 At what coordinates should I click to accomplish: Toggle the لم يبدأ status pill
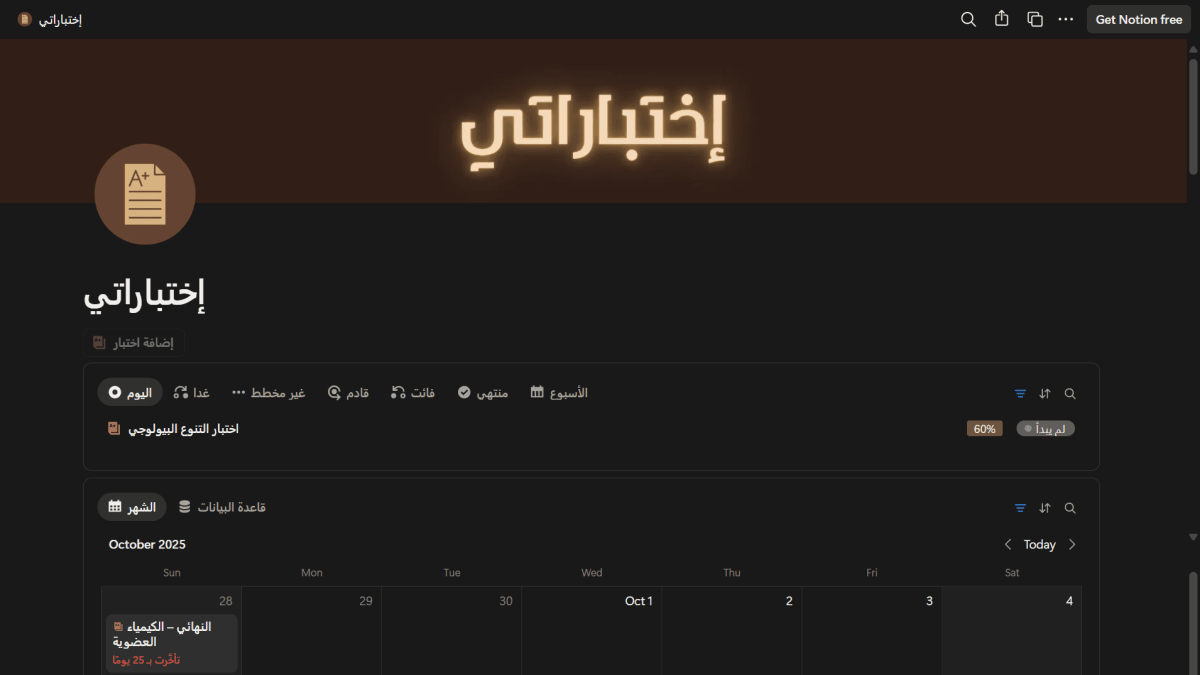(x=1045, y=428)
